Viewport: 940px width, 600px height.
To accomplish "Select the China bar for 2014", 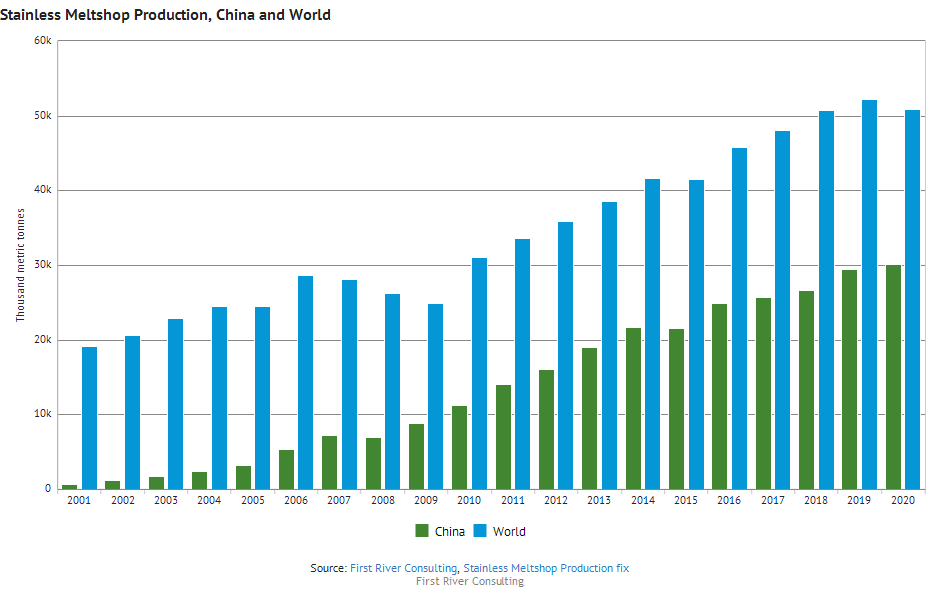I will 633,408.
